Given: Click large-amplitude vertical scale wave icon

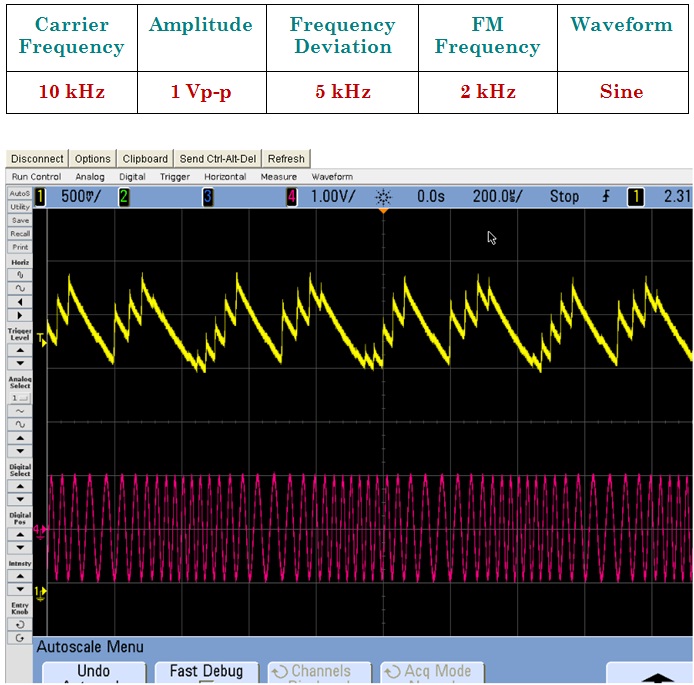Looking at the screenshot, I should 19,424.
